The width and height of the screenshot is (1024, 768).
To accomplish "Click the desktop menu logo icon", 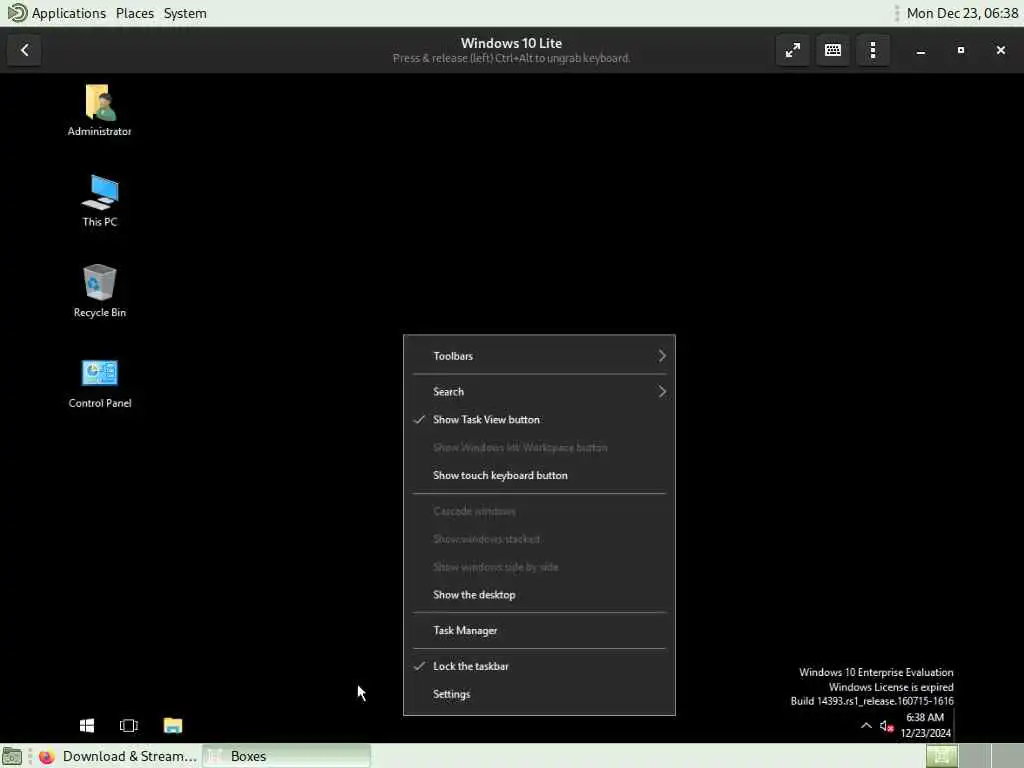I will 17,12.
